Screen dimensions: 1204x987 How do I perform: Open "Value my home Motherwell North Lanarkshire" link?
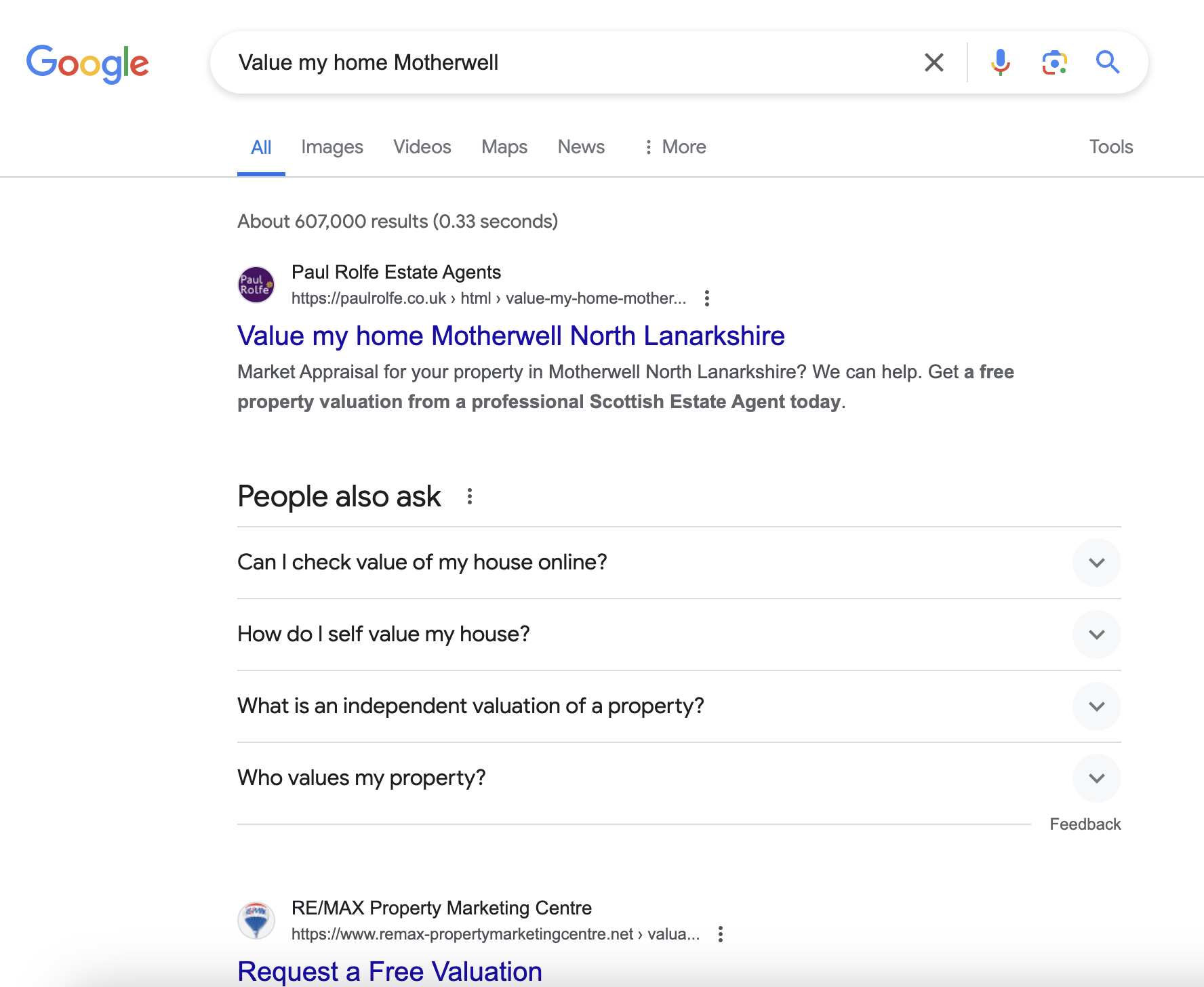(510, 336)
